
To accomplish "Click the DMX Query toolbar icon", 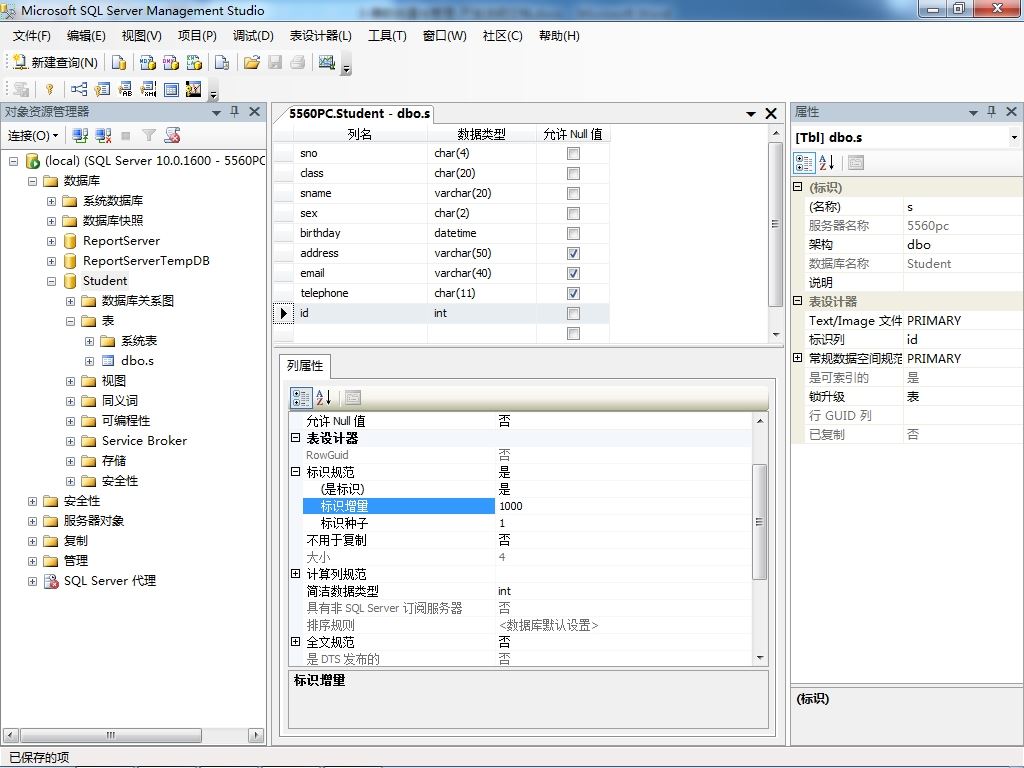I will click(x=171, y=63).
